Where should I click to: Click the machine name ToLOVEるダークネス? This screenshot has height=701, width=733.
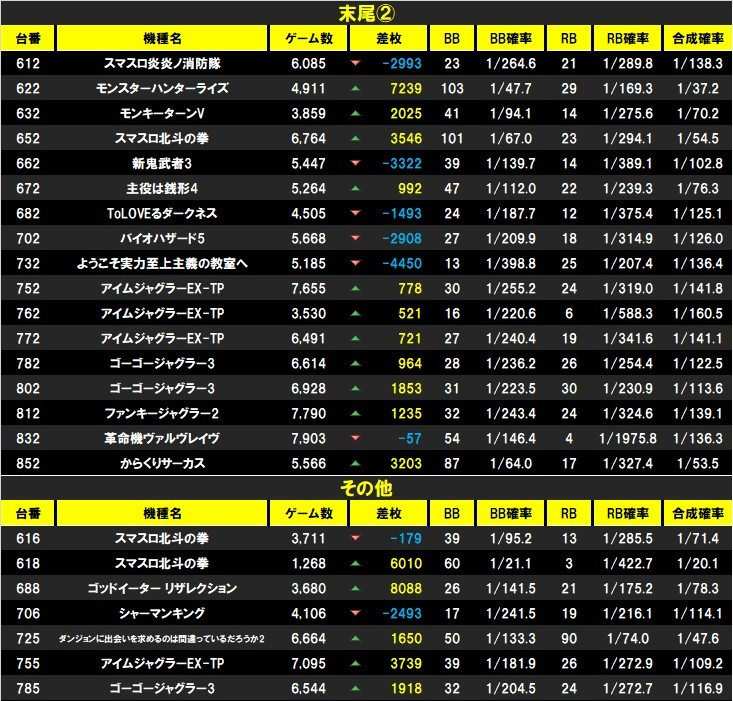[162, 213]
